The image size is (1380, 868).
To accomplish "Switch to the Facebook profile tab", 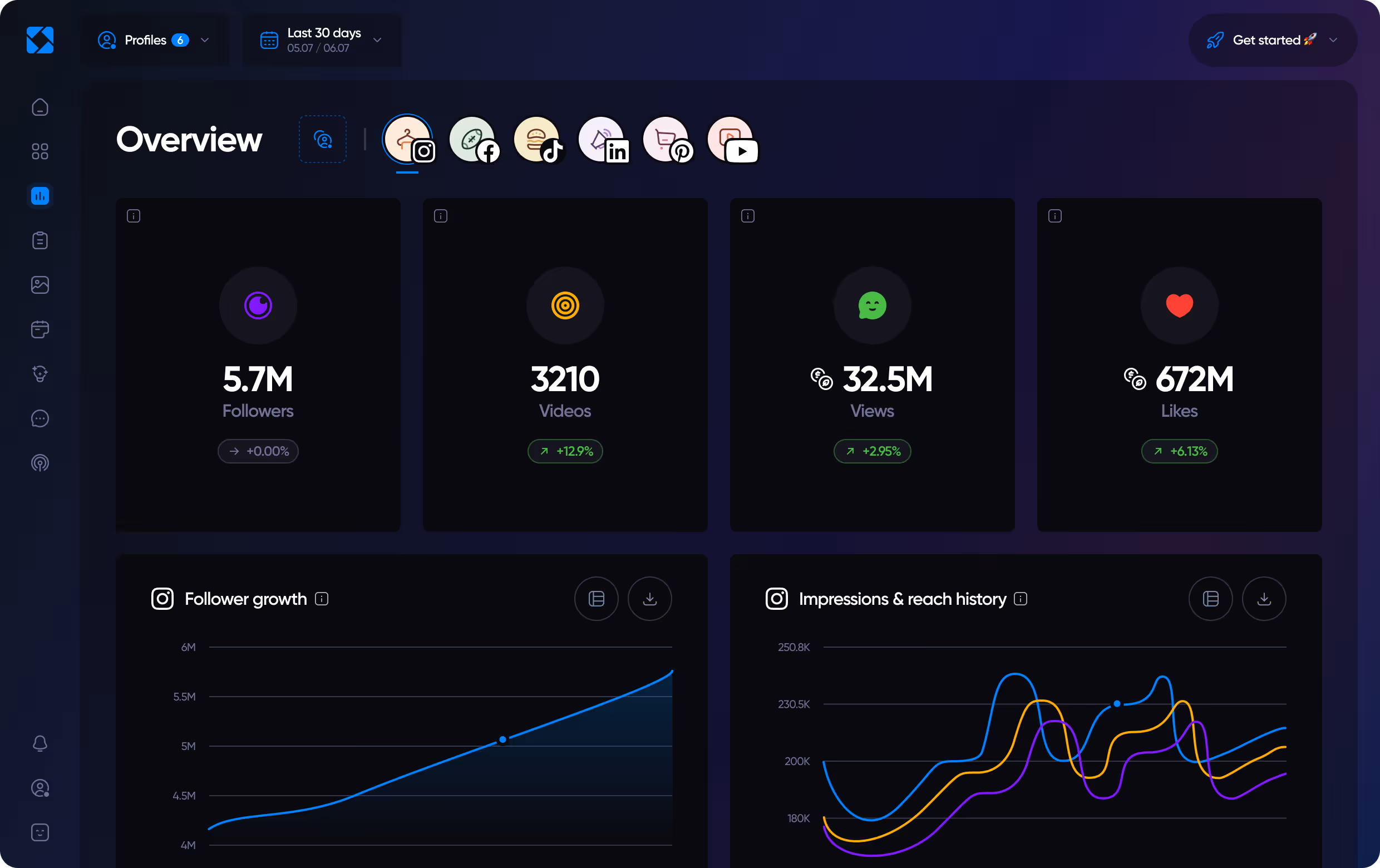I will click(x=474, y=140).
